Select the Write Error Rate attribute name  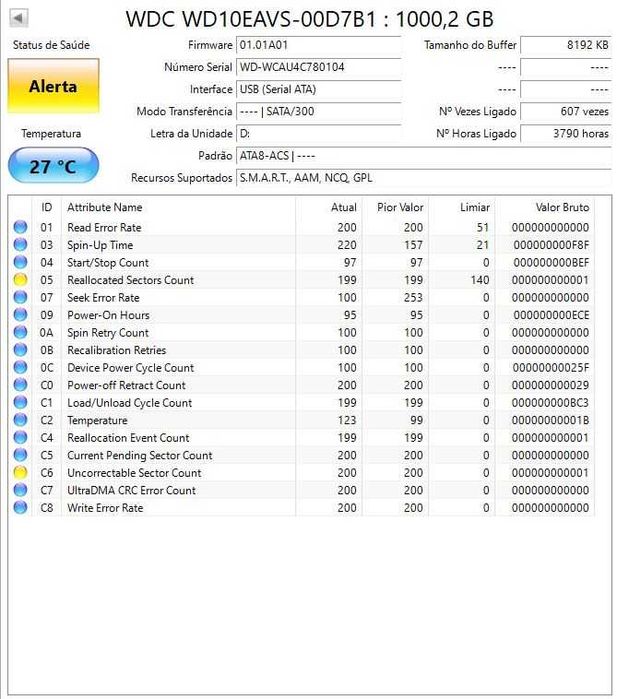click(105, 508)
